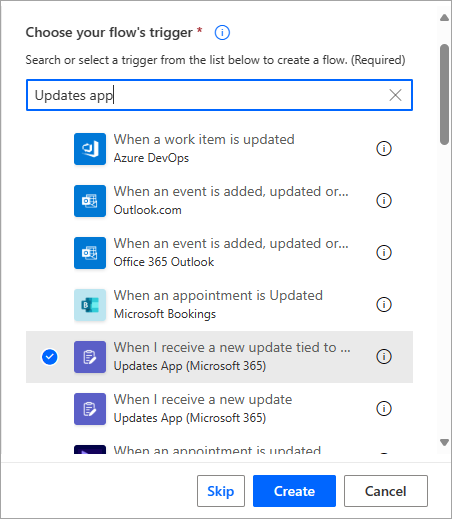Screen dimensions: 452x519
Task: Show info for the Microsoft Bookings trigger
Action: tap(384, 304)
